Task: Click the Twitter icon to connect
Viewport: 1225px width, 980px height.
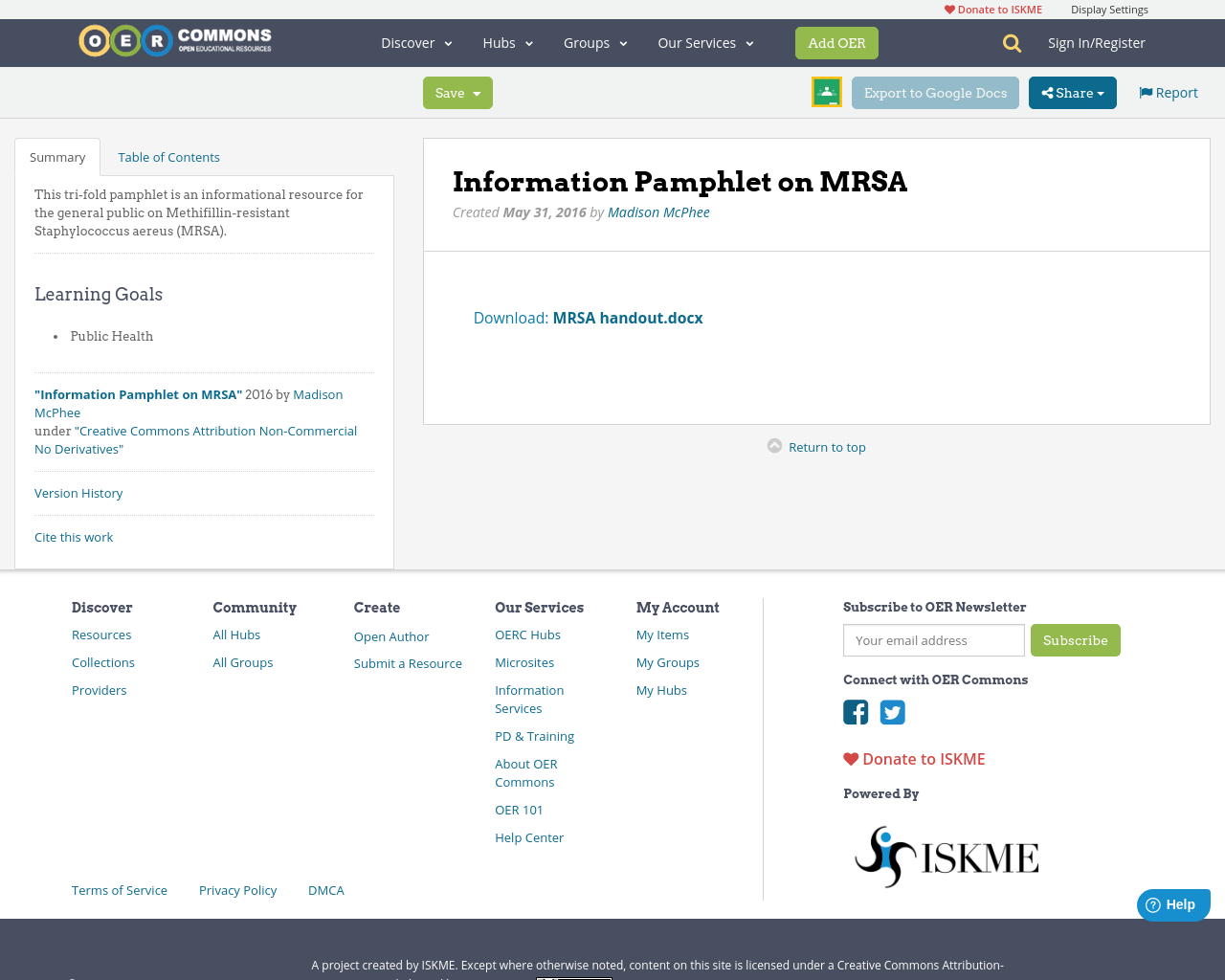Action: click(x=892, y=712)
